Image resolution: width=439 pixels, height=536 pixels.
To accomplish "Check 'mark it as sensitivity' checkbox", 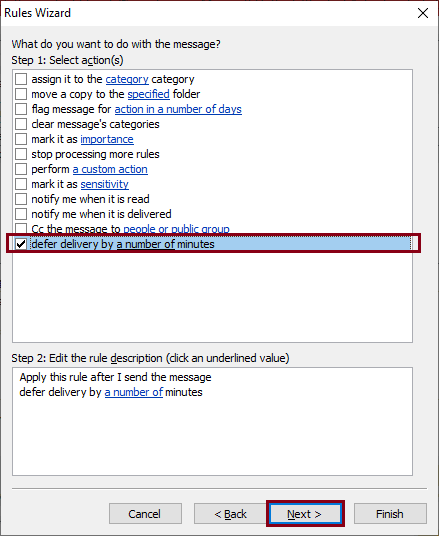I will pos(21,184).
